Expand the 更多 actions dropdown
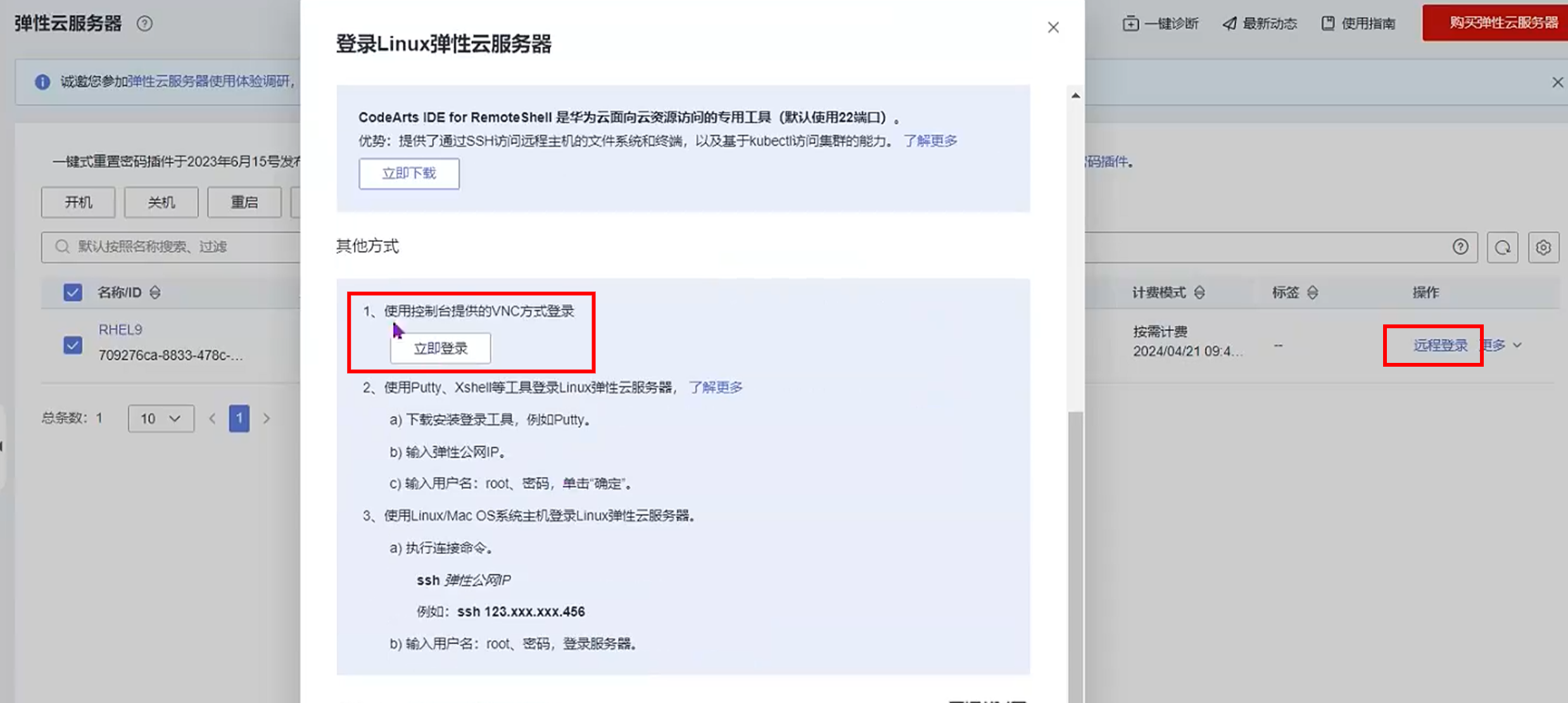The height and width of the screenshot is (703, 1568). 1517,345
